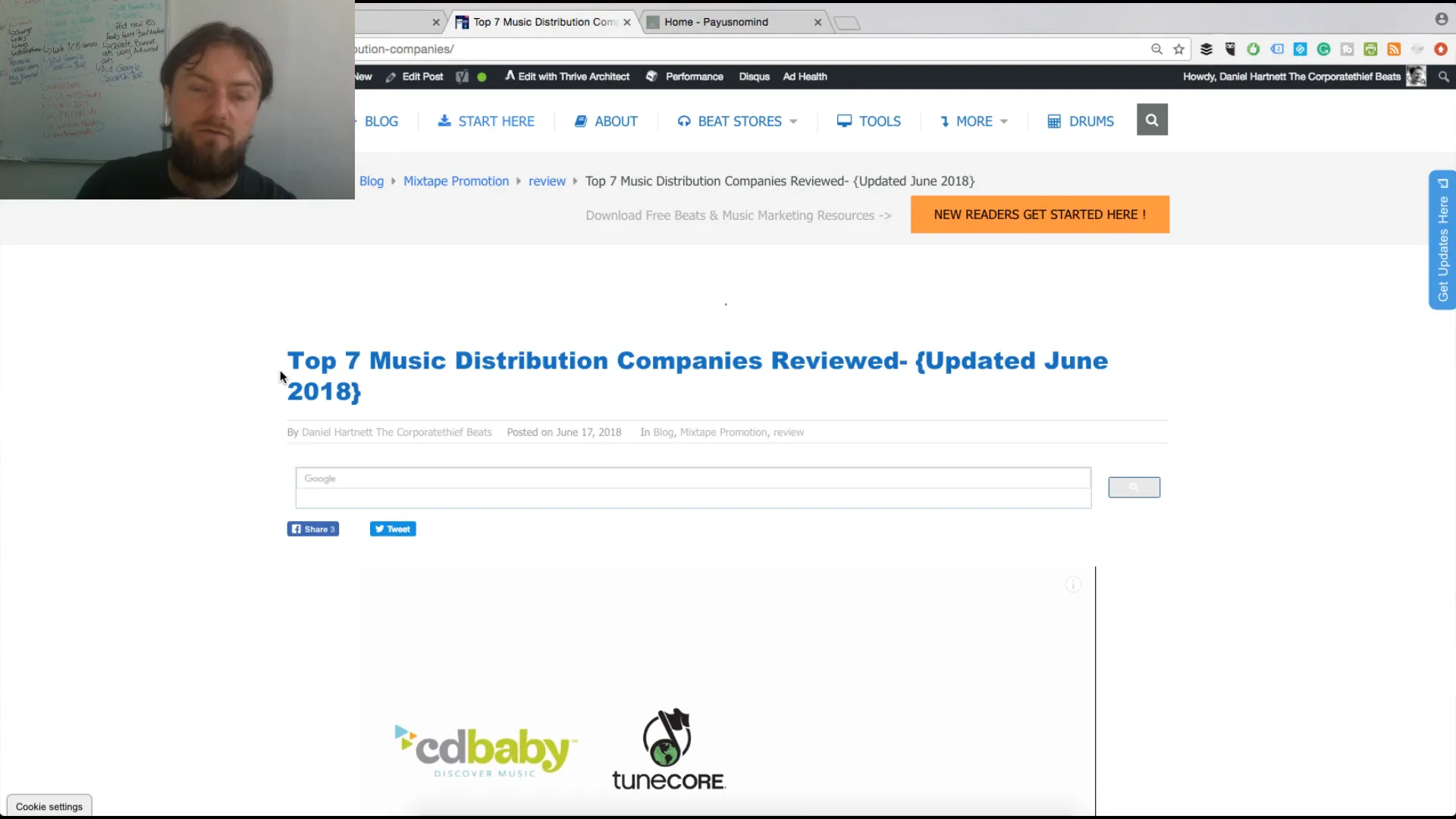
Task: Click the search icon on navbar
Action: tap(1152, 120)
